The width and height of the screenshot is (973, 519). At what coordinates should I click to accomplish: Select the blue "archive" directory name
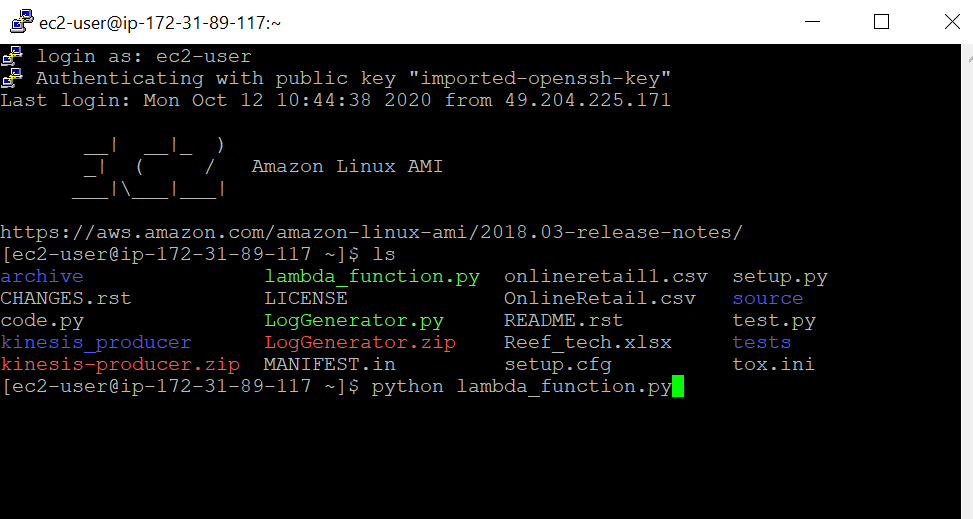click(42, 276)
